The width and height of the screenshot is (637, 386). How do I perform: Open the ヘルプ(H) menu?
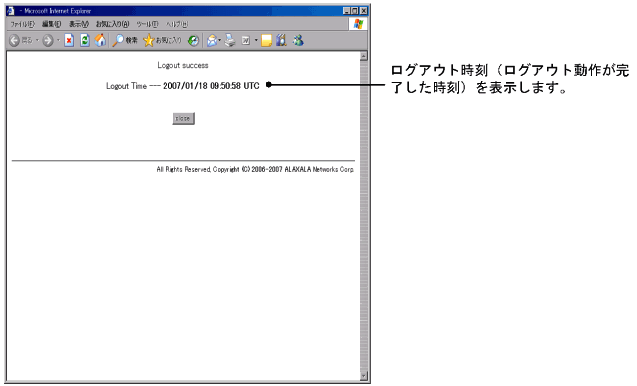[177, 24]
